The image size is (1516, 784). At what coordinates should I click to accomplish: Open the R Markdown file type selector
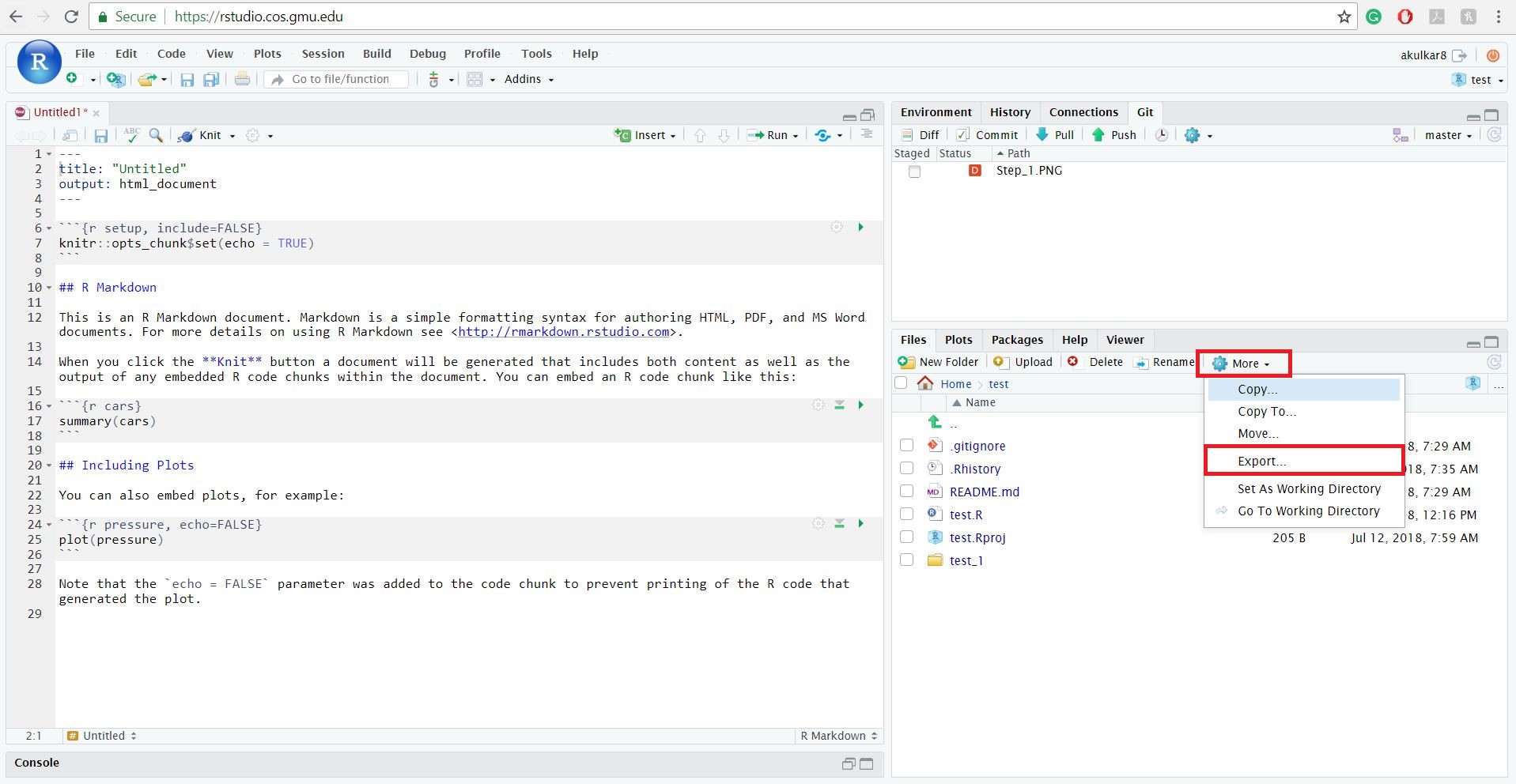pos(839,736)
